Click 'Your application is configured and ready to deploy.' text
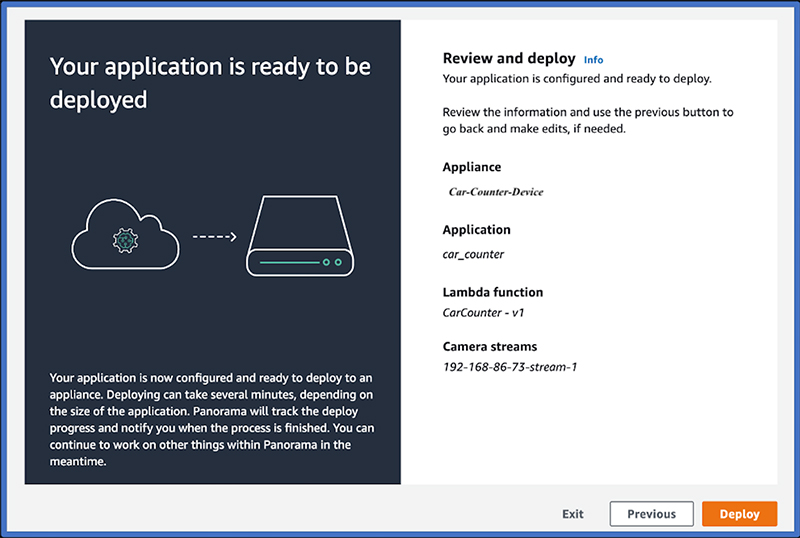 coord(577,79)
